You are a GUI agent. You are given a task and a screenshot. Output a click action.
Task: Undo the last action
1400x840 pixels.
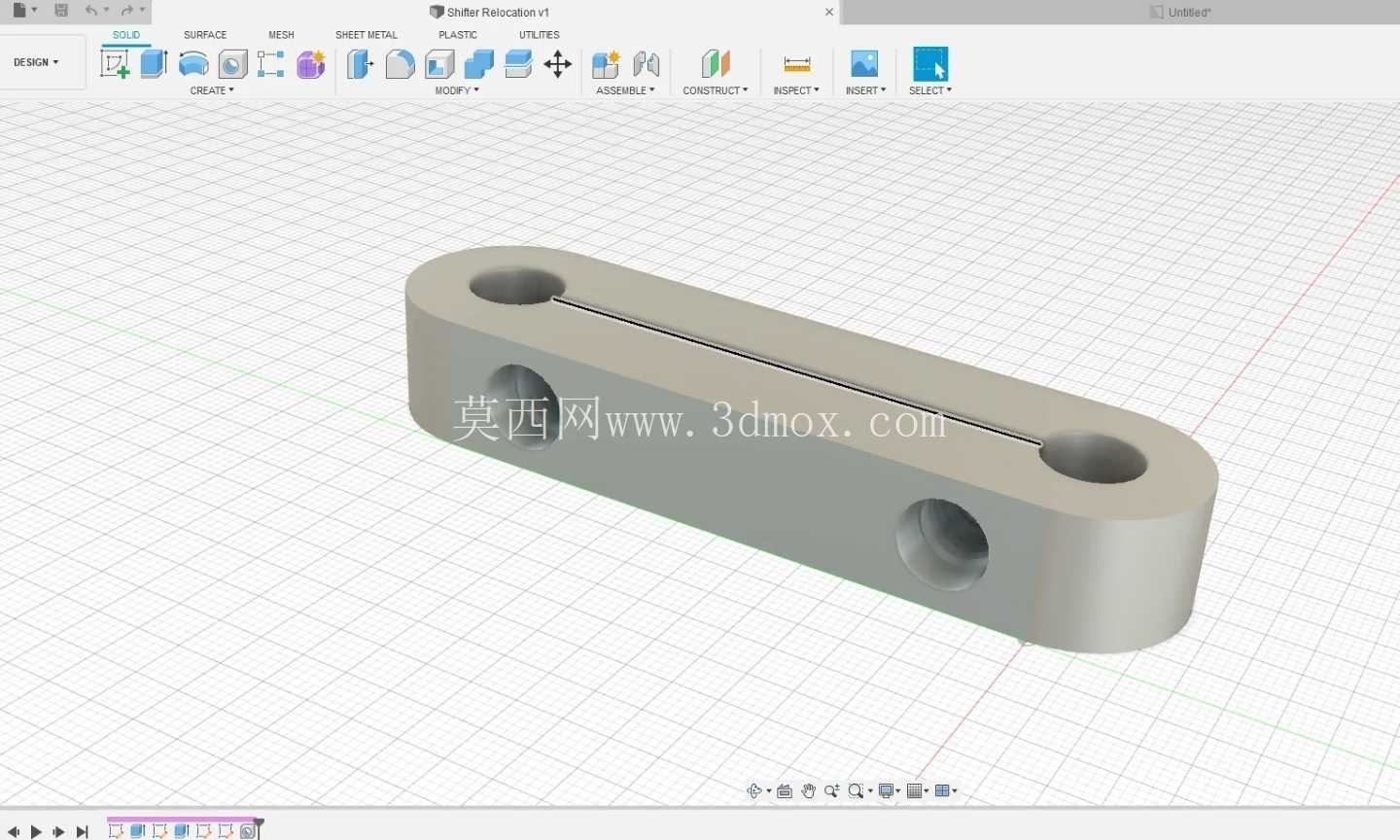pyautogui.click(x=91, y=11)
